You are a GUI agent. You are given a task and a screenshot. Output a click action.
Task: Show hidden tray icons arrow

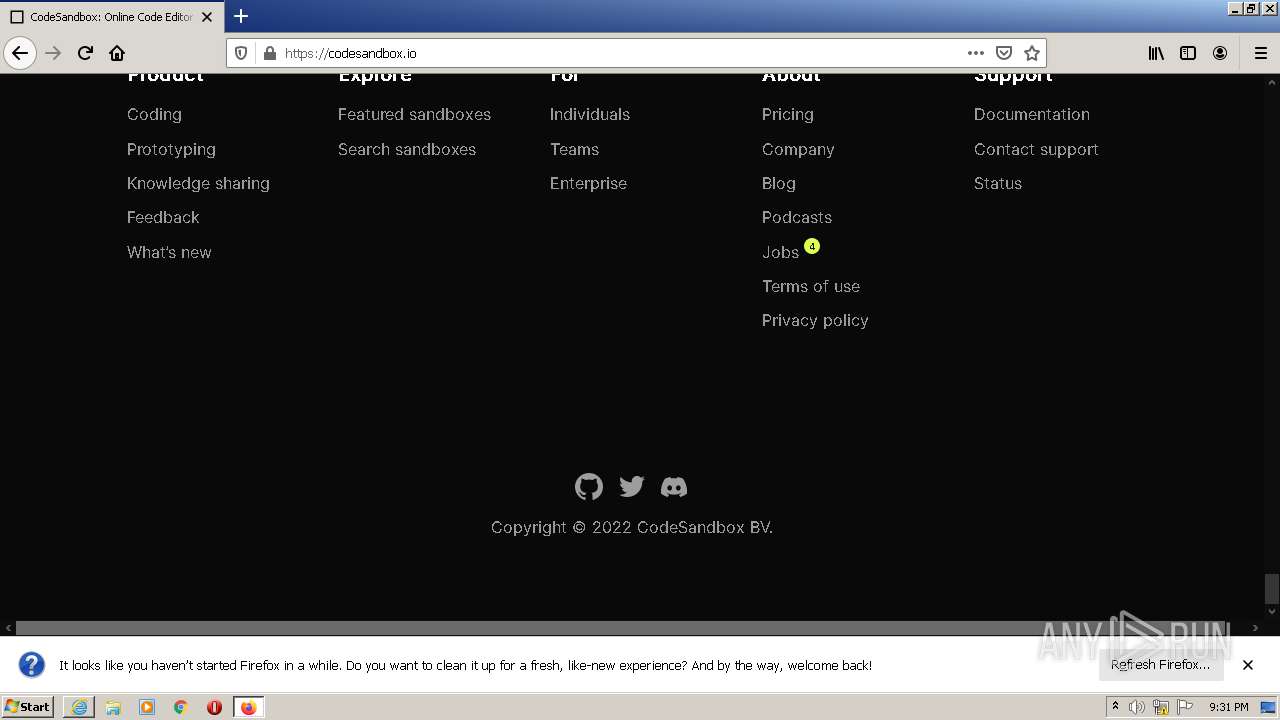(x=1115, y=707)
